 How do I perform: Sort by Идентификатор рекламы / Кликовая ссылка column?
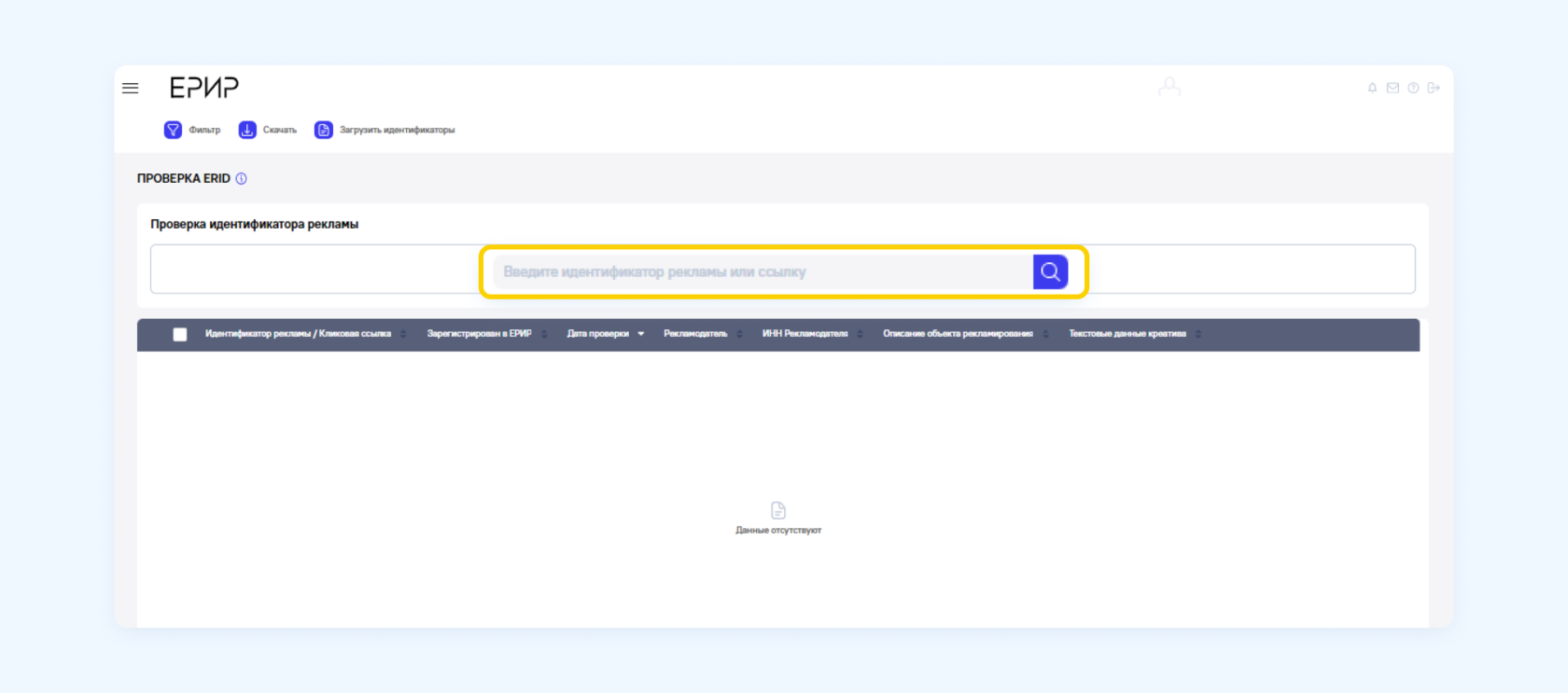[305, 334]
